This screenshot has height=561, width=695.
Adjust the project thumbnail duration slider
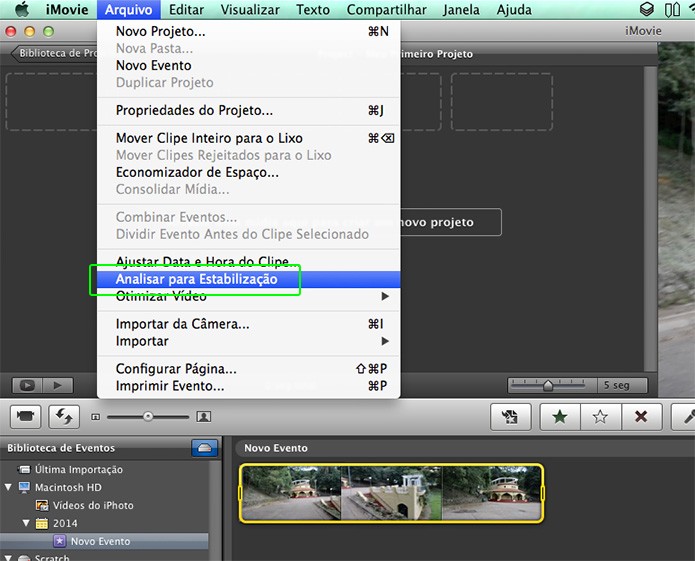tap(548, 386)
